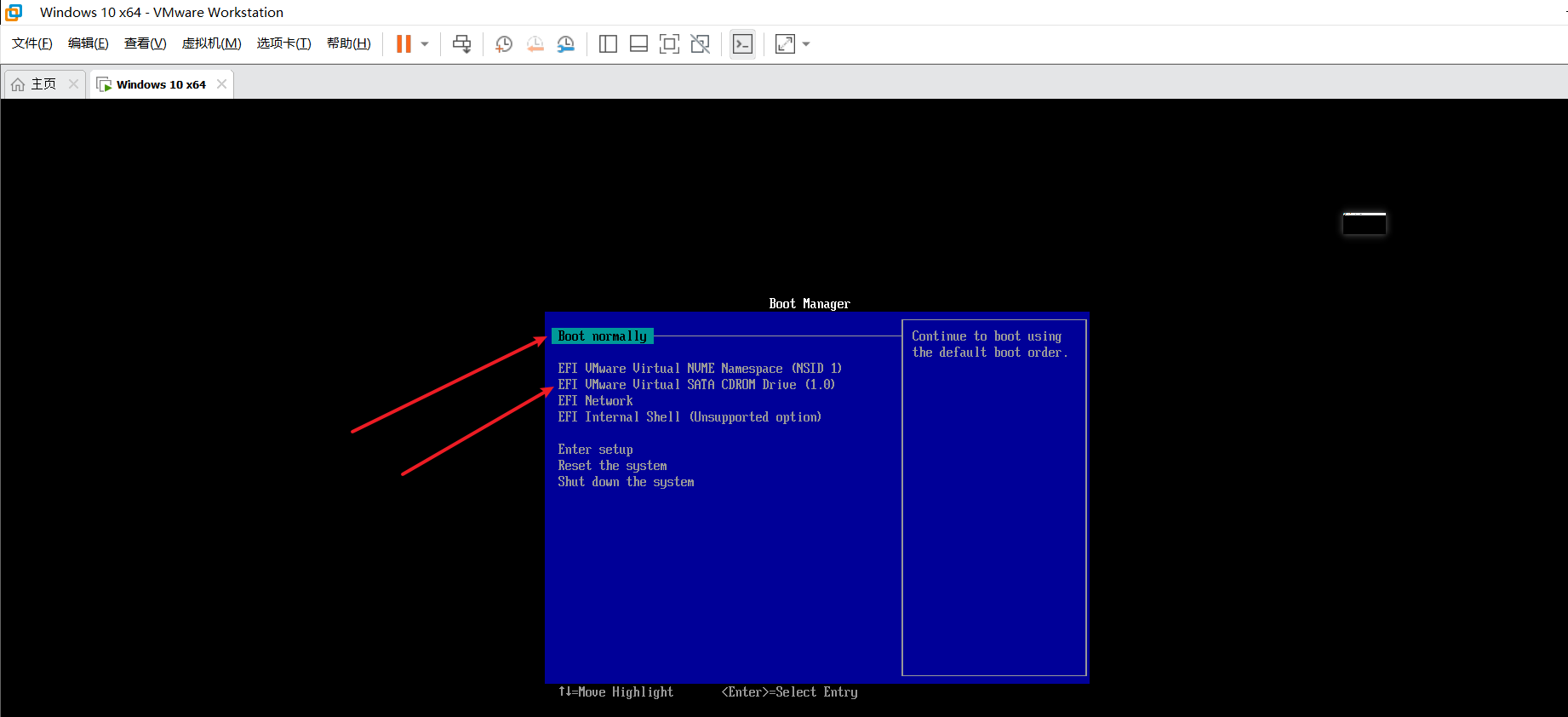This screenshot has width=1568, height=717.
Task: Close the 主页 tab
Action: tap(73, 84)
